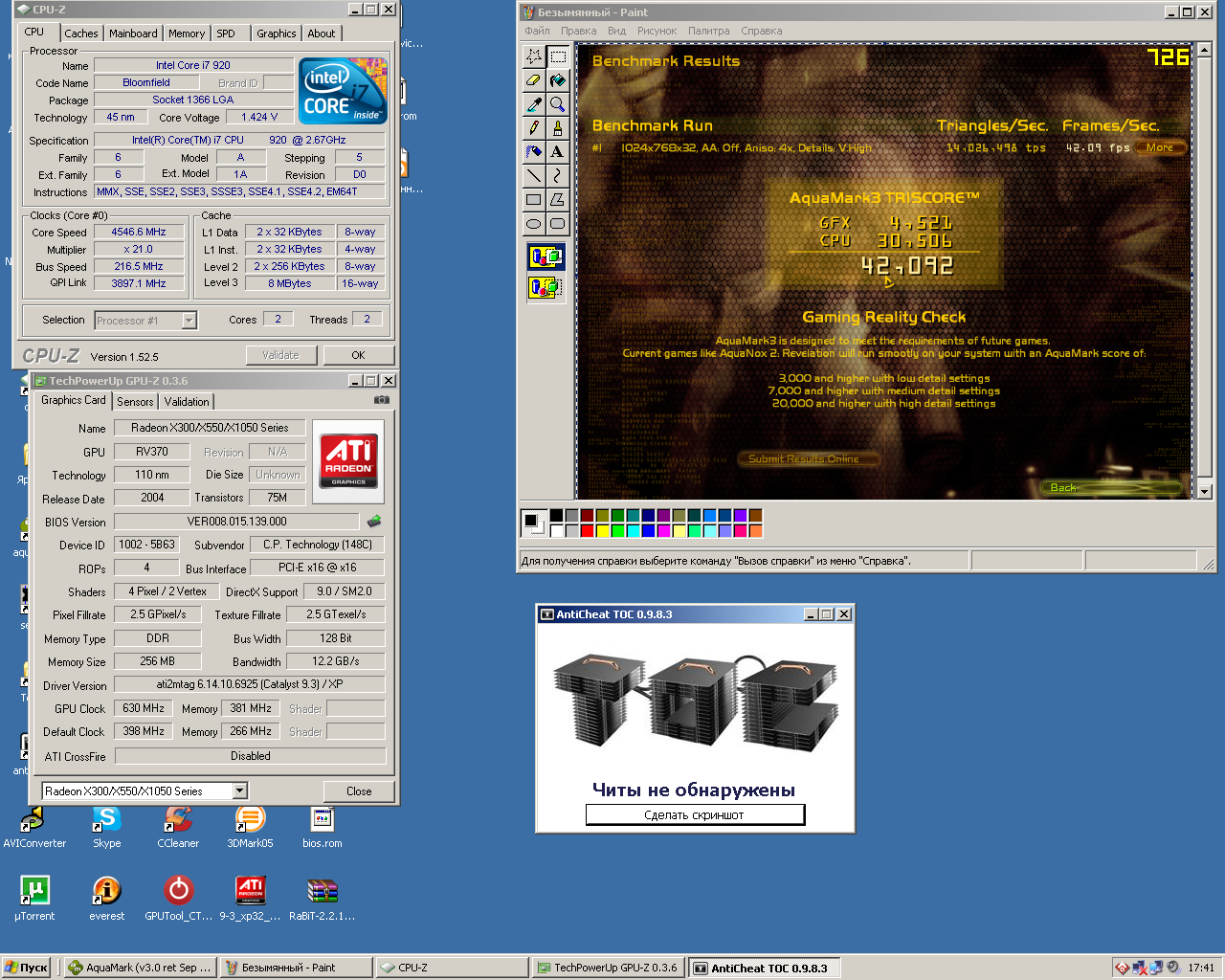1225x980 pixels.
Task: Choose the Pencil tool in Paint
Action: 534,128
